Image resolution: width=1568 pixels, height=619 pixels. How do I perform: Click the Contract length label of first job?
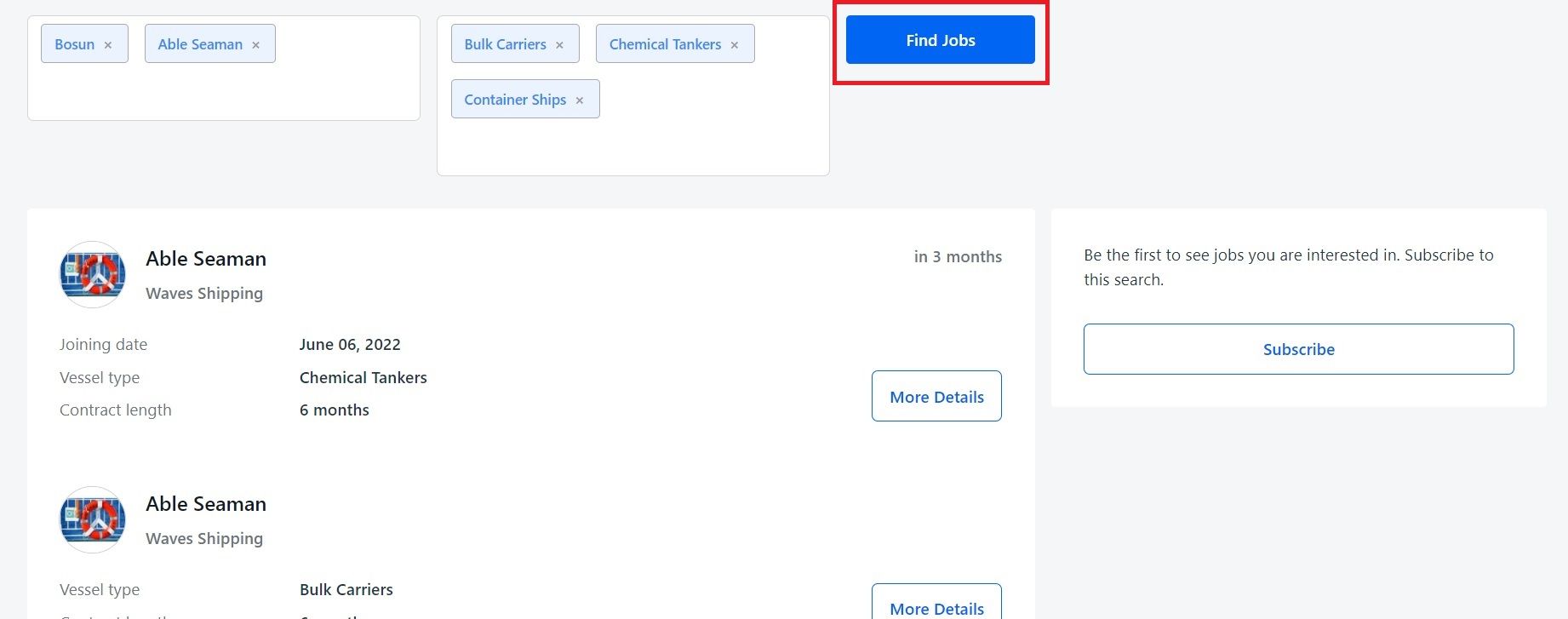tap(115, 410)
